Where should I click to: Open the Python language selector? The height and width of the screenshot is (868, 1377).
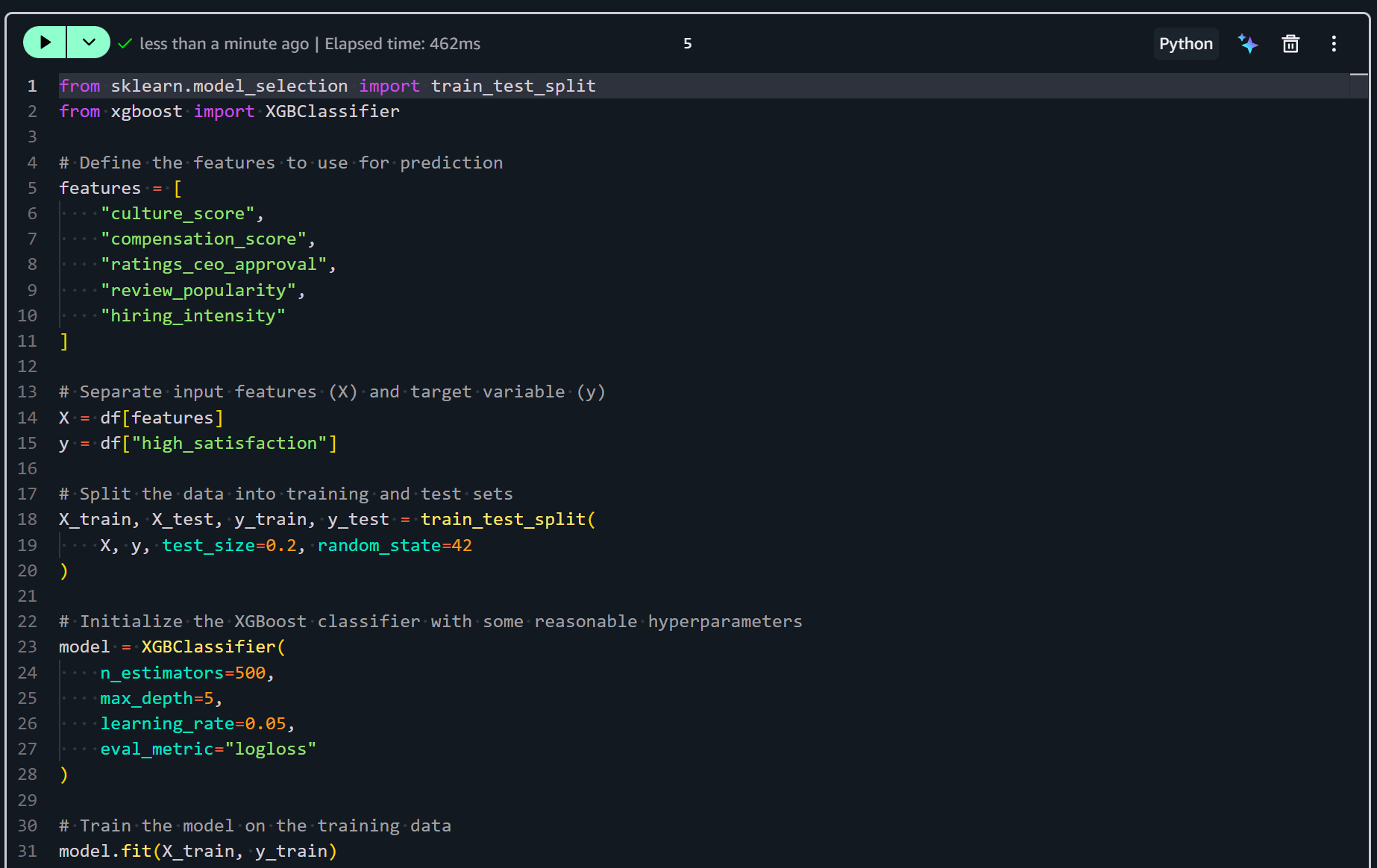point(1186,43)
